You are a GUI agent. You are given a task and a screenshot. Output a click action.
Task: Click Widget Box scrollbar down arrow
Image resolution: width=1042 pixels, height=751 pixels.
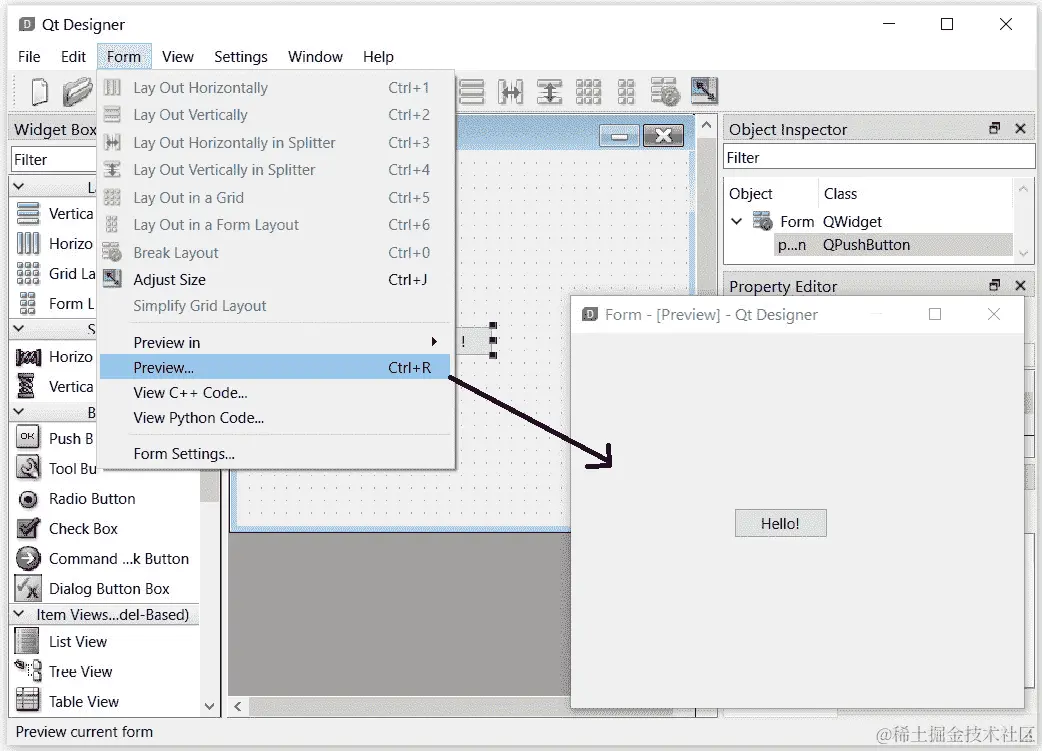(209, 706)
